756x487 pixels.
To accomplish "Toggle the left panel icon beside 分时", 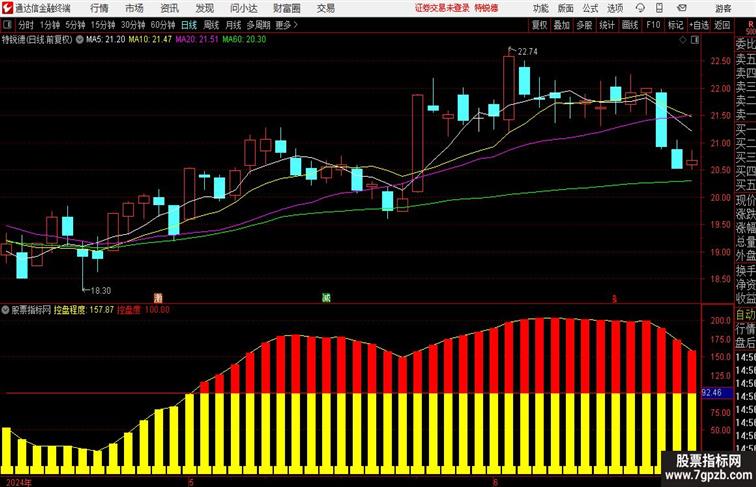I will (7, 25).
